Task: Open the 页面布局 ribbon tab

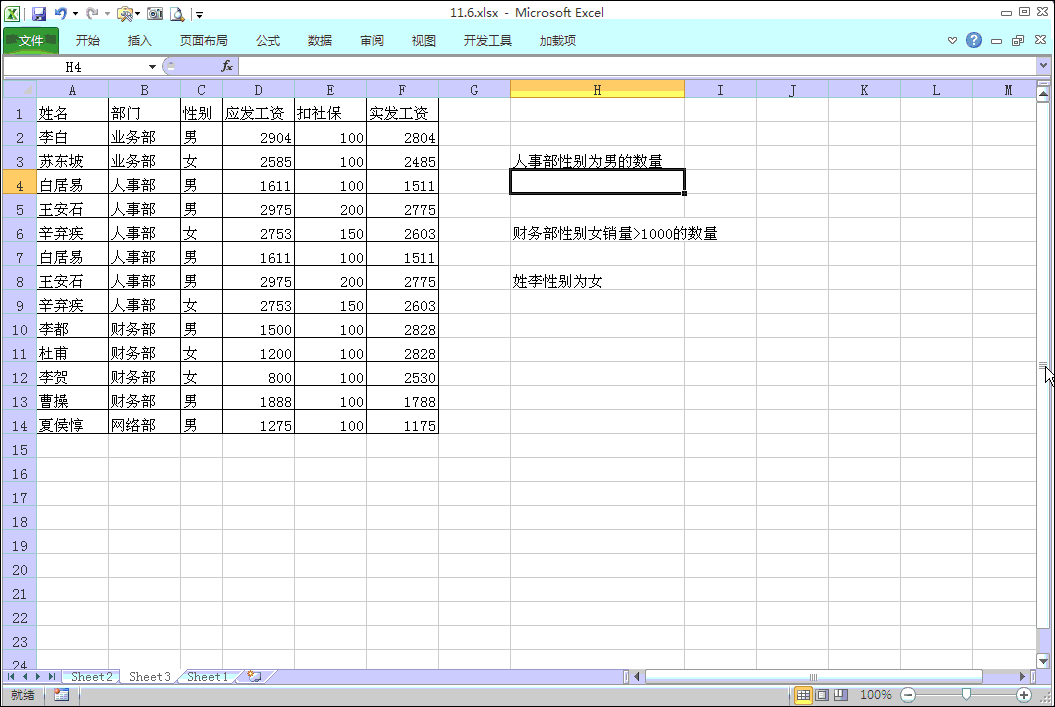Action: click(203, 40)
